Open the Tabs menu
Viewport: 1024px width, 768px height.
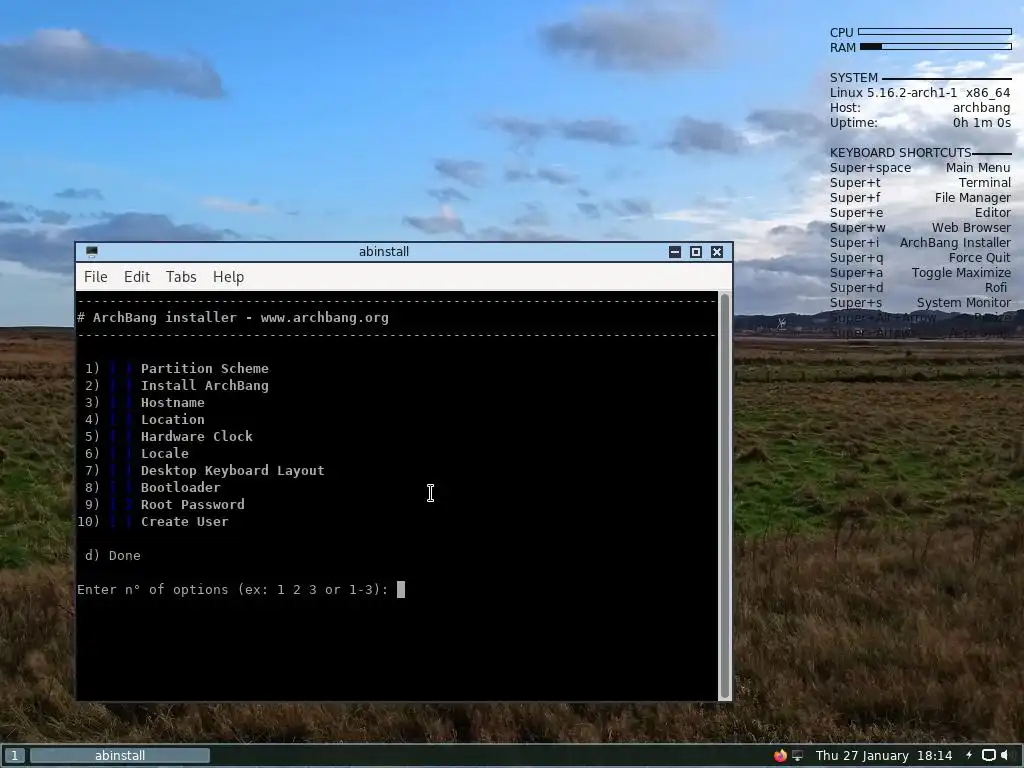pos(181,277)
